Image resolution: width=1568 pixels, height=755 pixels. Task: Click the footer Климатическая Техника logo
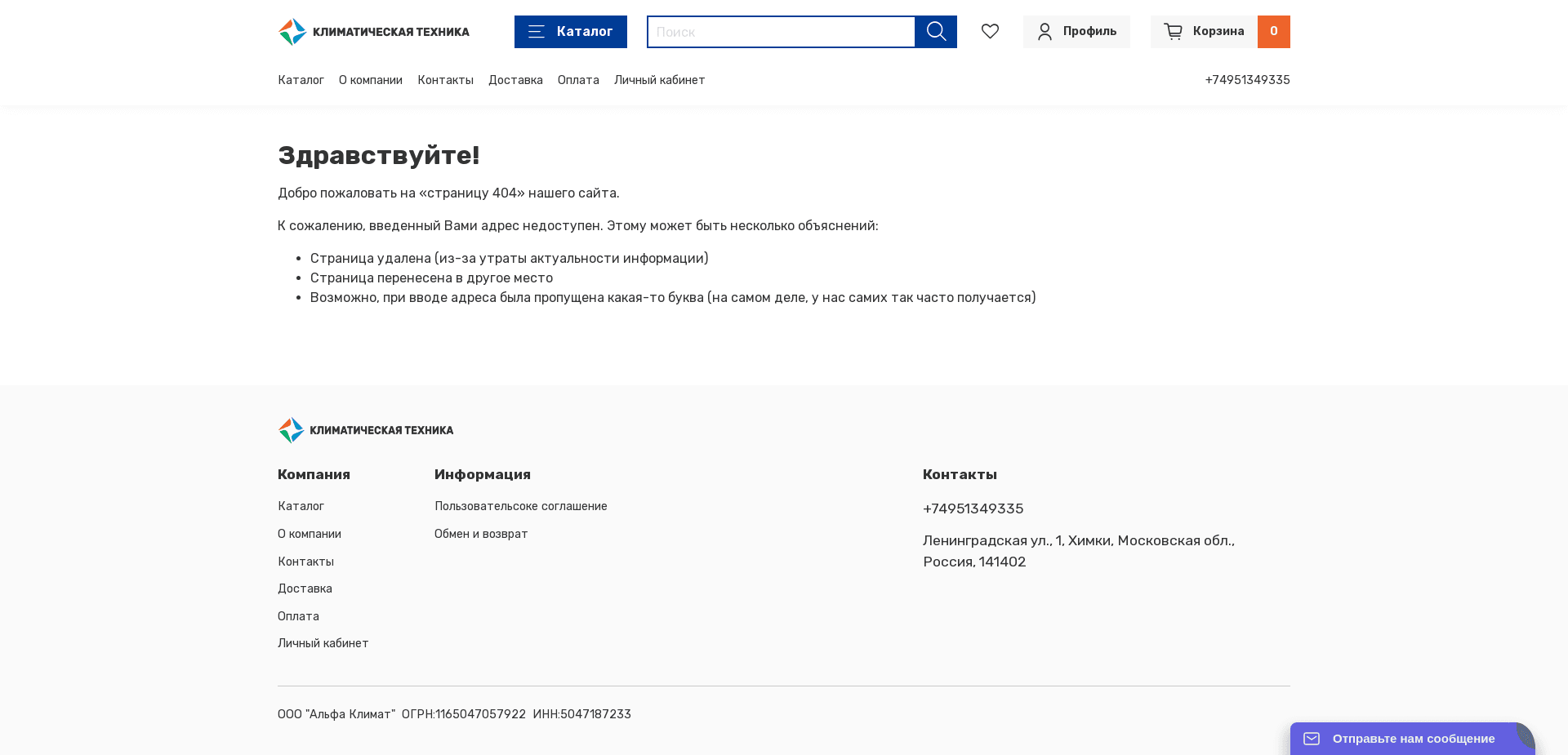(x=365, y=430)
